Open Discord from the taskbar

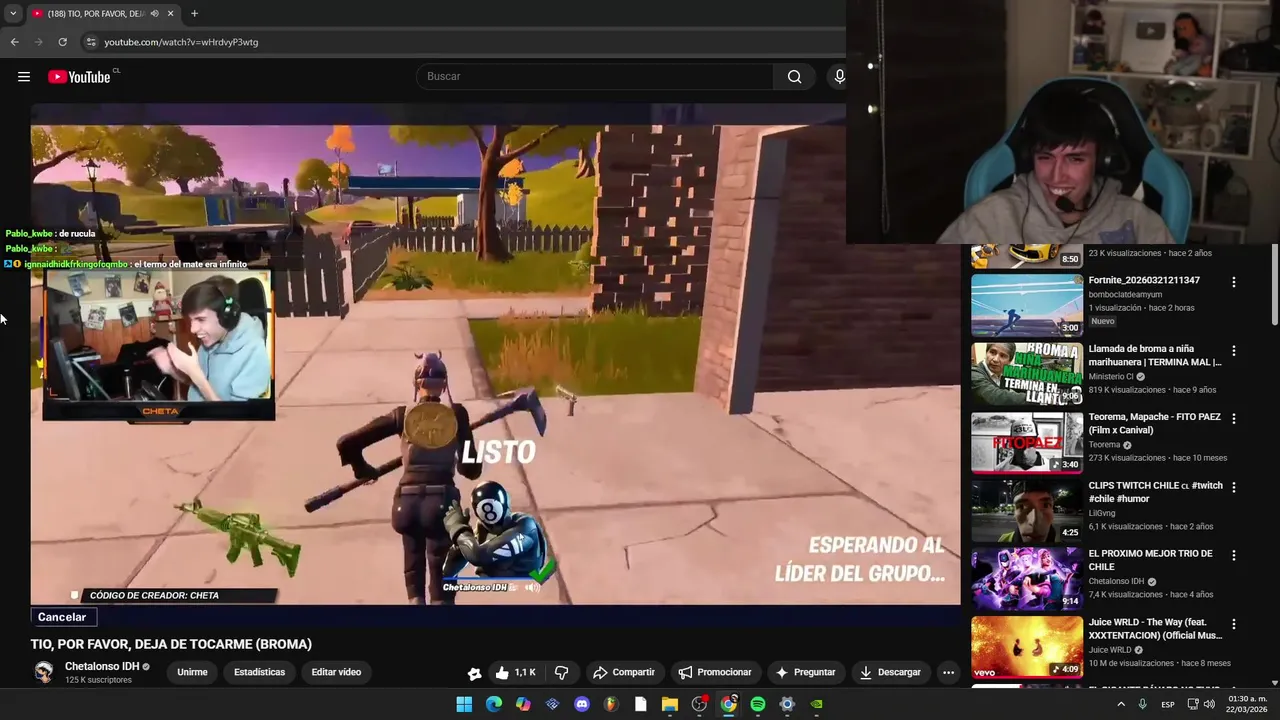582,704
